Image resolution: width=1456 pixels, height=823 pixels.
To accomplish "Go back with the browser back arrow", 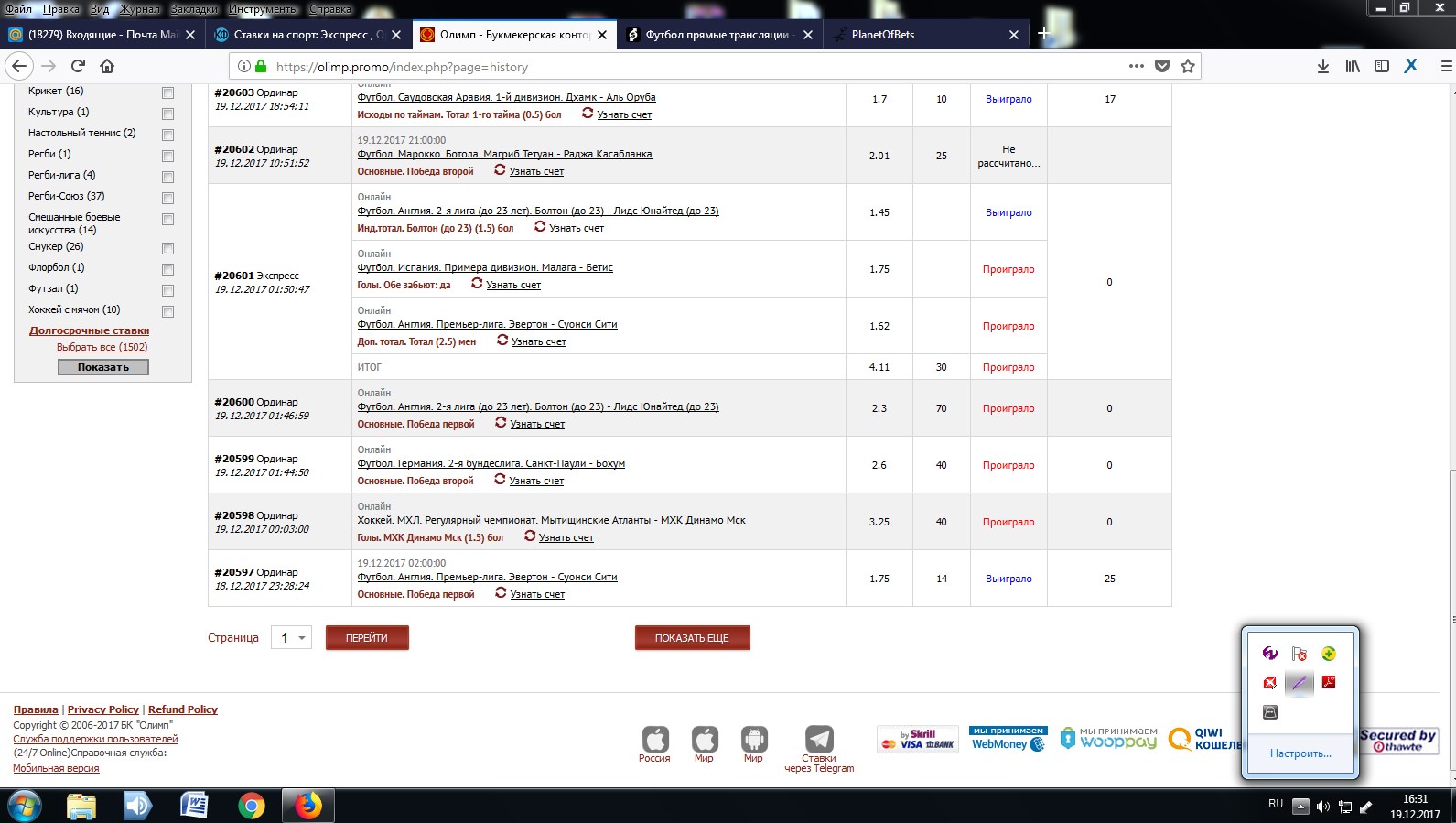I will [19, 66].
